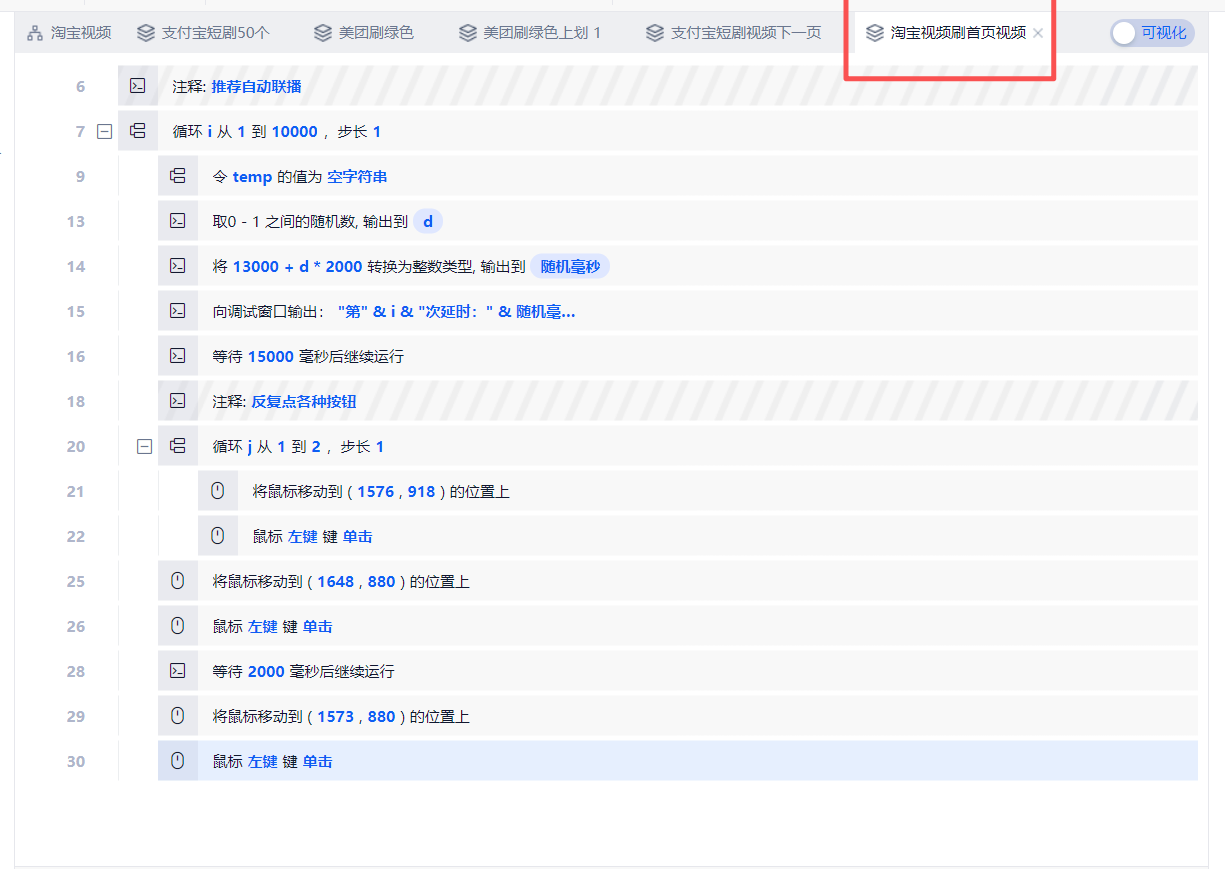Click the variable name temp
Screen dimensions: 1225x869
(252, 176)
